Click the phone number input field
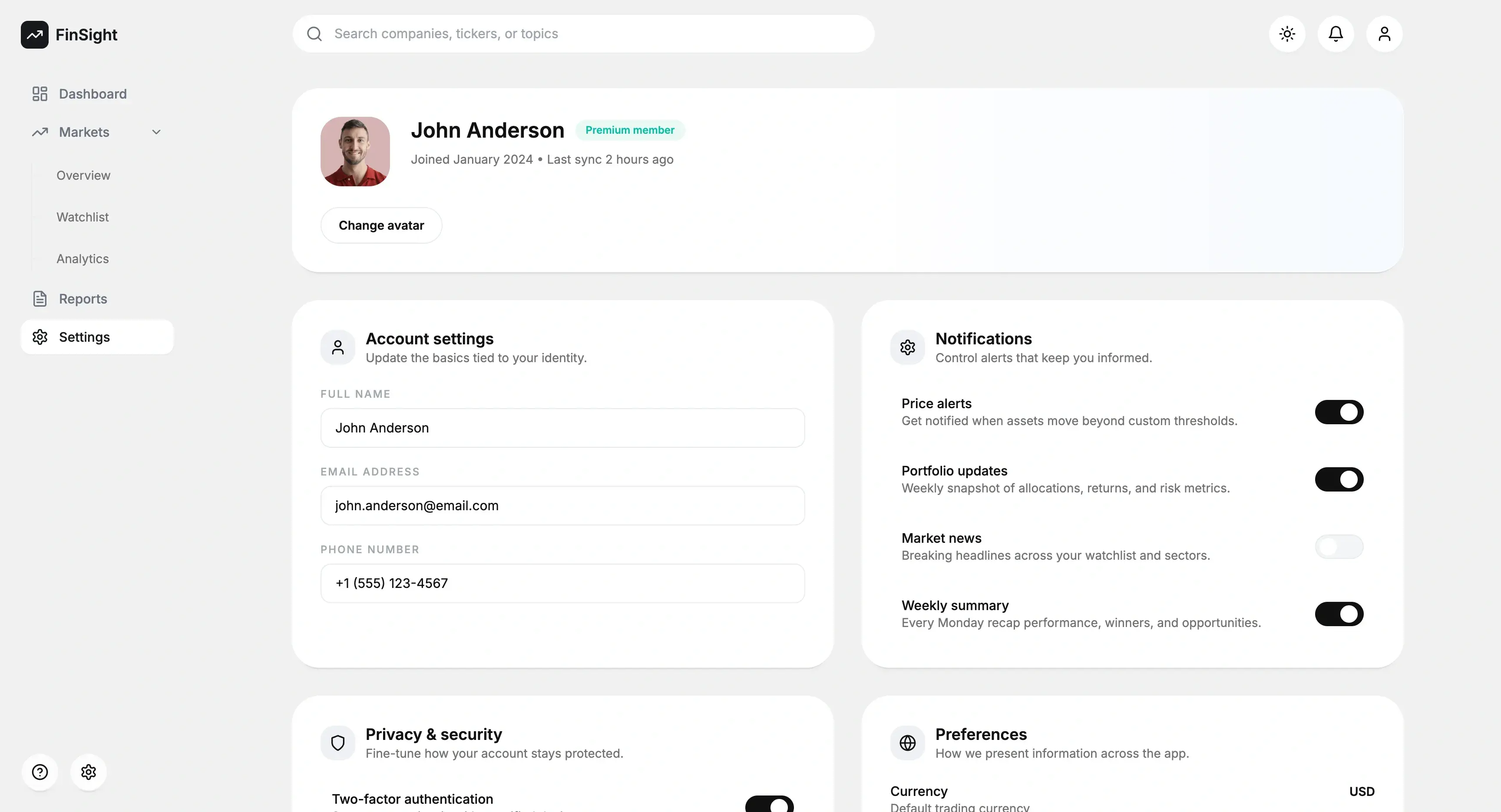 (x=562, y=583)
